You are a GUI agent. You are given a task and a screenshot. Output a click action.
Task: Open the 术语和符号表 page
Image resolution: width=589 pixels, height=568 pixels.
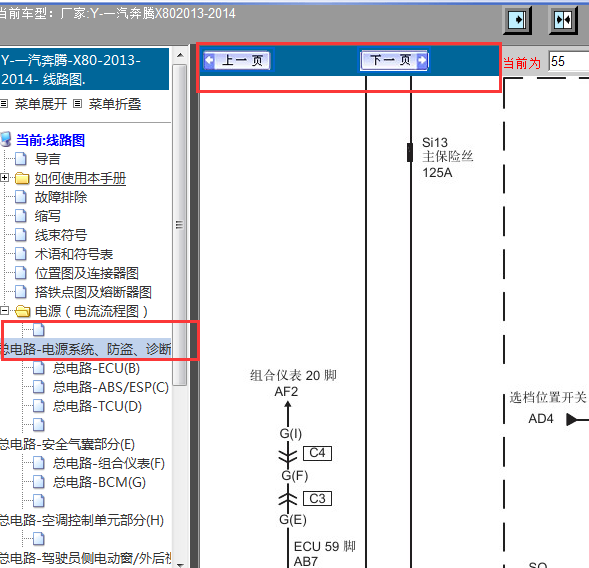click(x=74, y=254)
